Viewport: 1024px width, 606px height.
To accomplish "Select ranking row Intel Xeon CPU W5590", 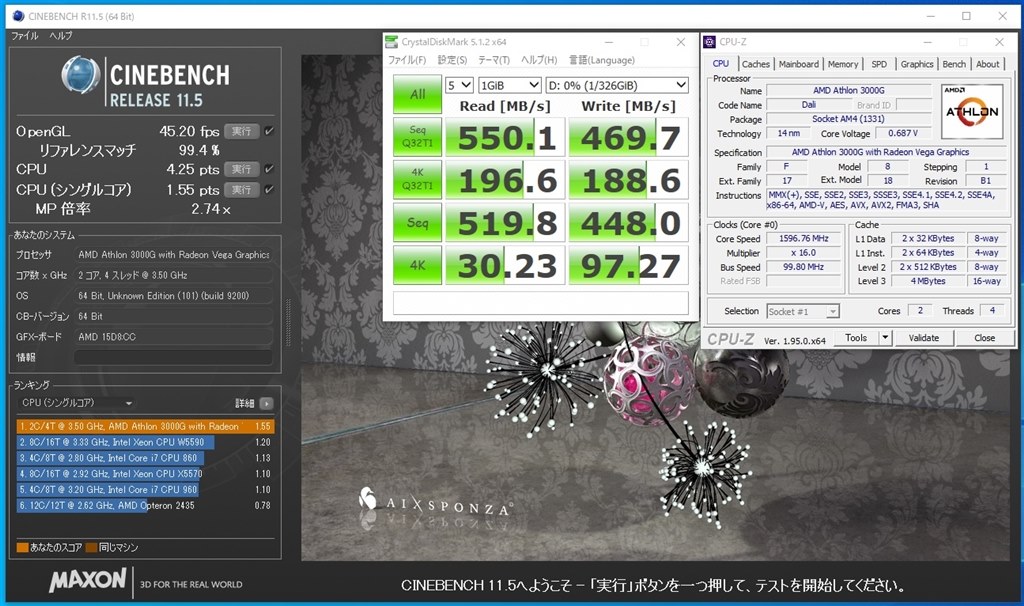I will (x=145, y=442).
